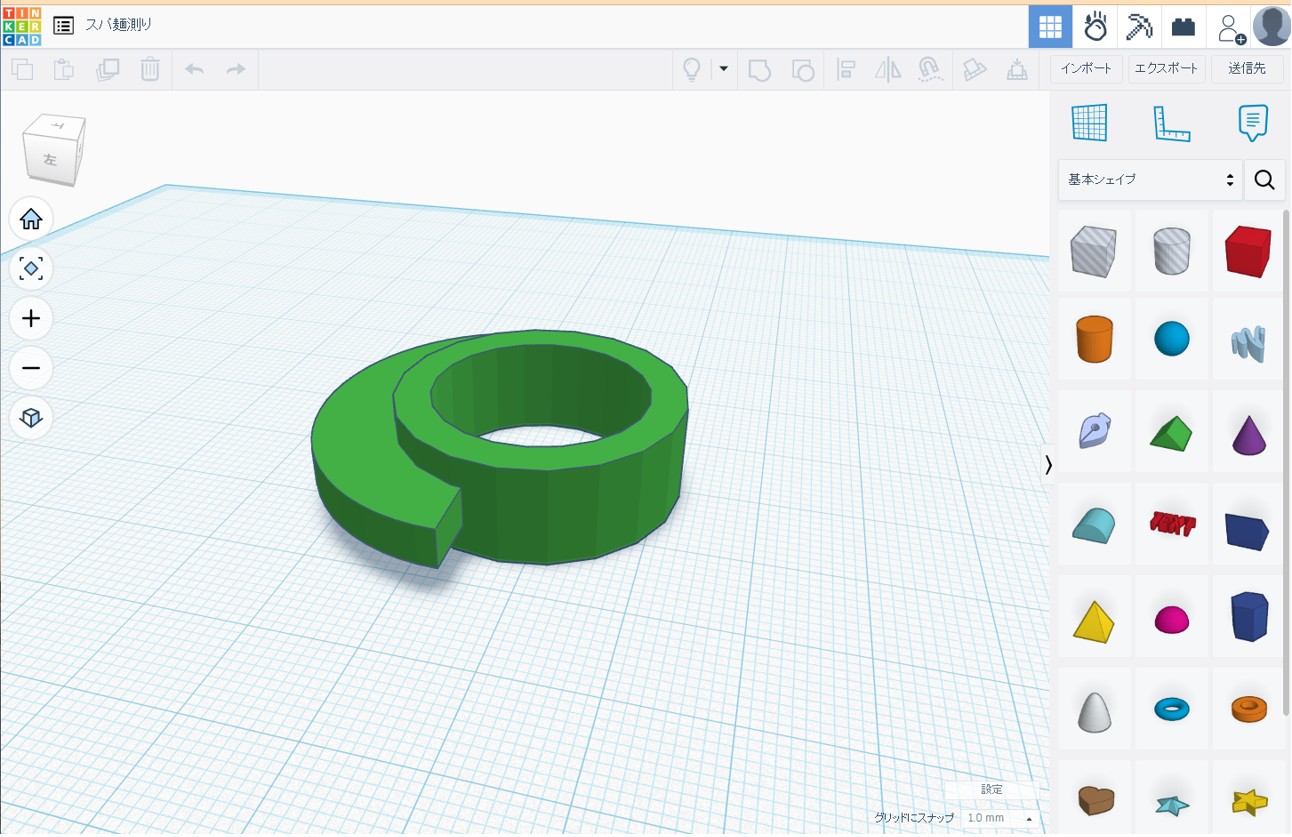Click the Mirror tool icon
This screenshot has width=1292, height=837.
pos(888,69)
